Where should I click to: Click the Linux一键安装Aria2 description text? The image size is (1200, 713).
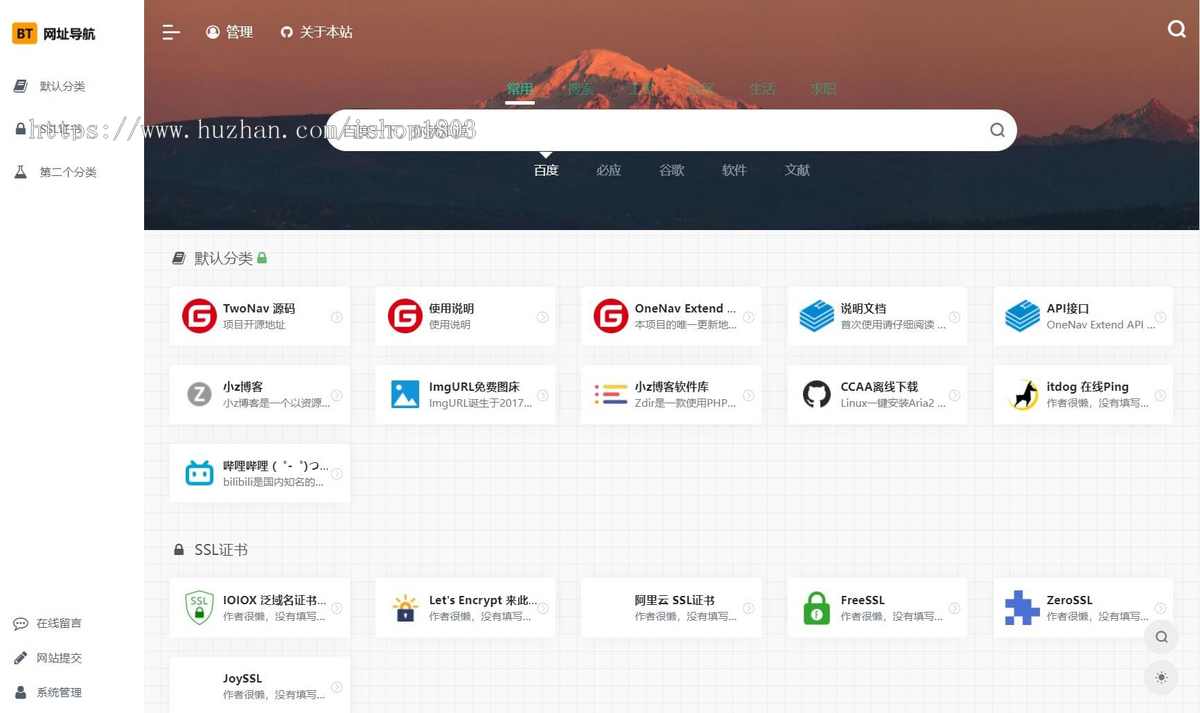tap(893, 402)
